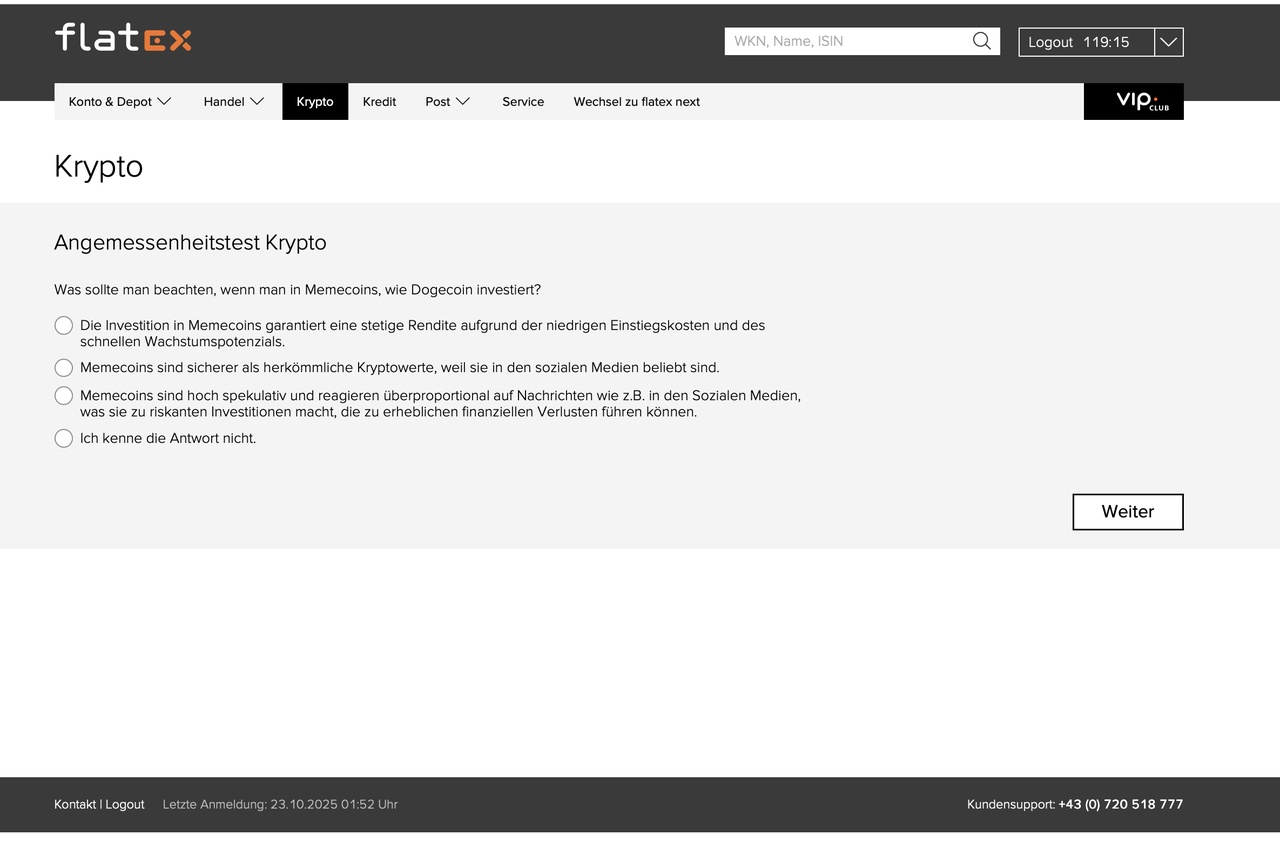
Task: Select 'garantiert eine stetige Rendite' answer
Action: coord(64,326)
